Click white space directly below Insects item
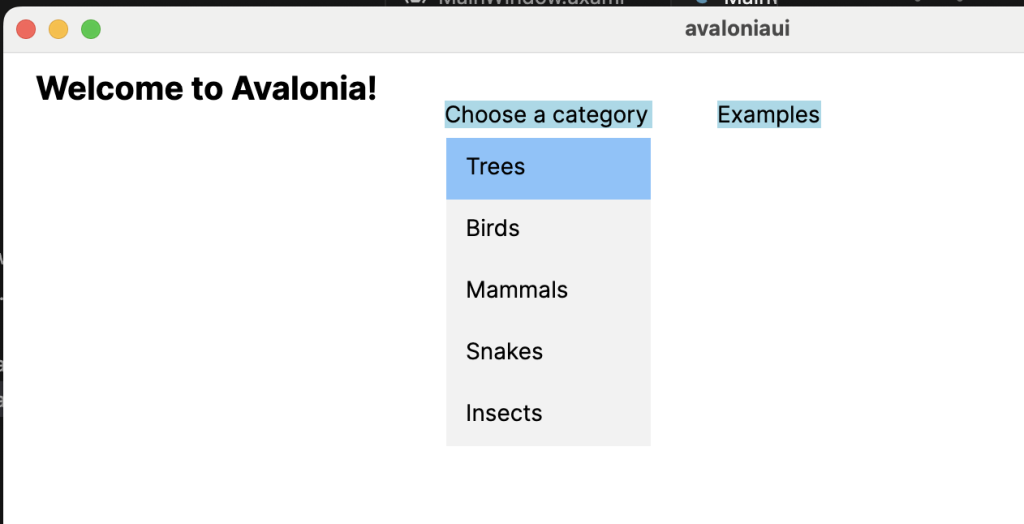The width and height of the screenshot is (1024, 524). point(548,480)
